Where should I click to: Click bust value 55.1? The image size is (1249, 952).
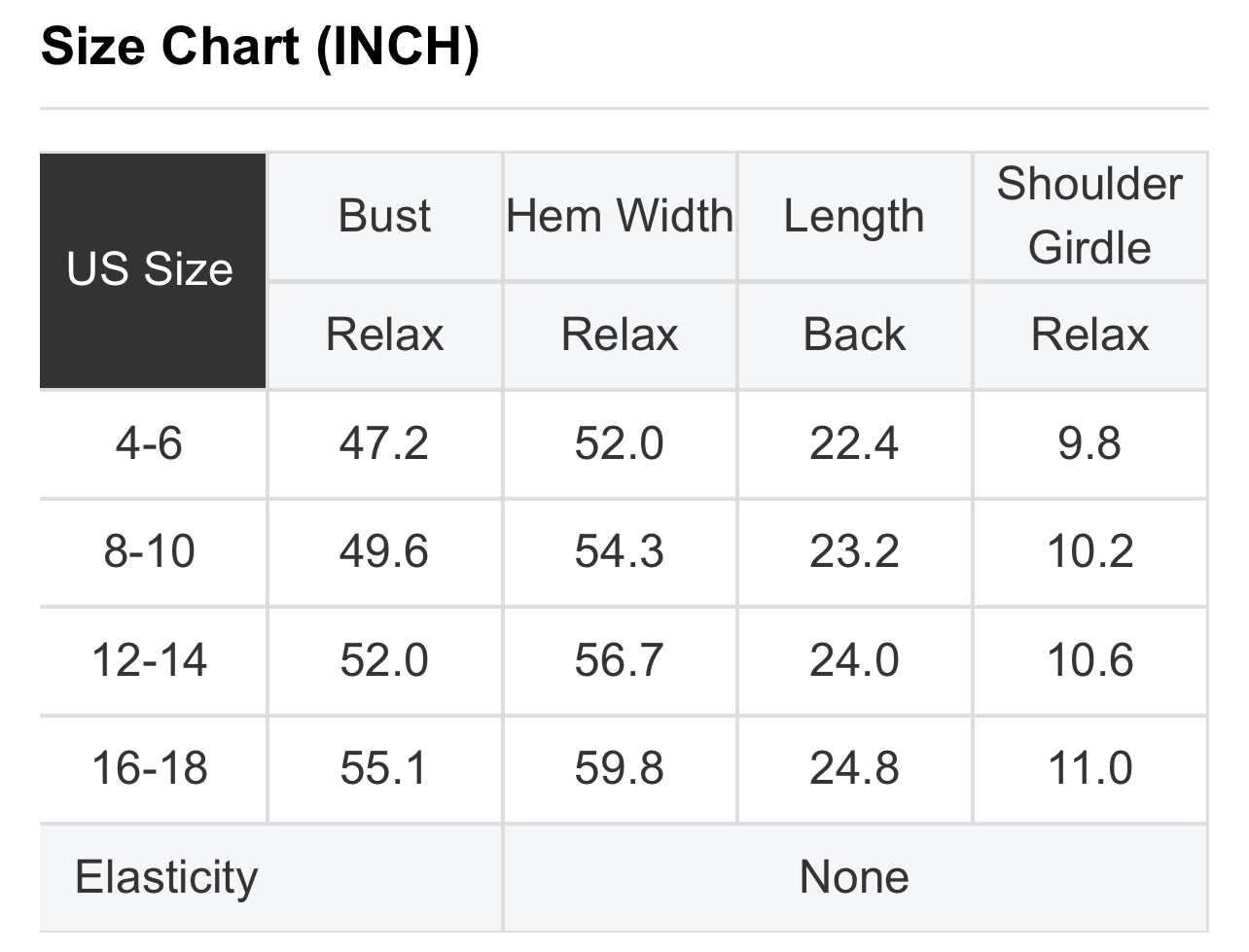(384, 768)
